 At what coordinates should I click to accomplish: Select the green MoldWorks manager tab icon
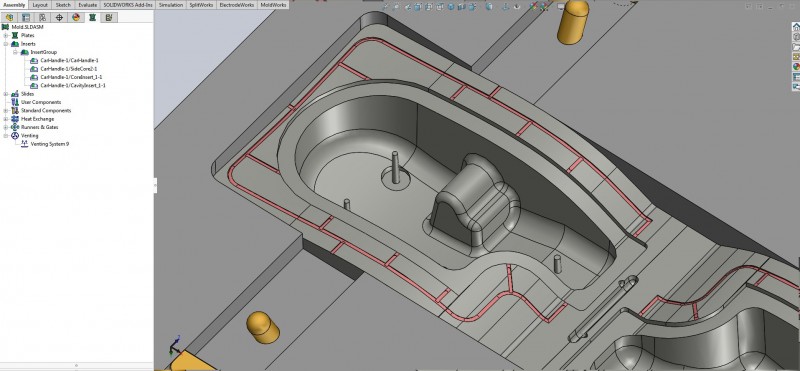(x=92, y=17)
